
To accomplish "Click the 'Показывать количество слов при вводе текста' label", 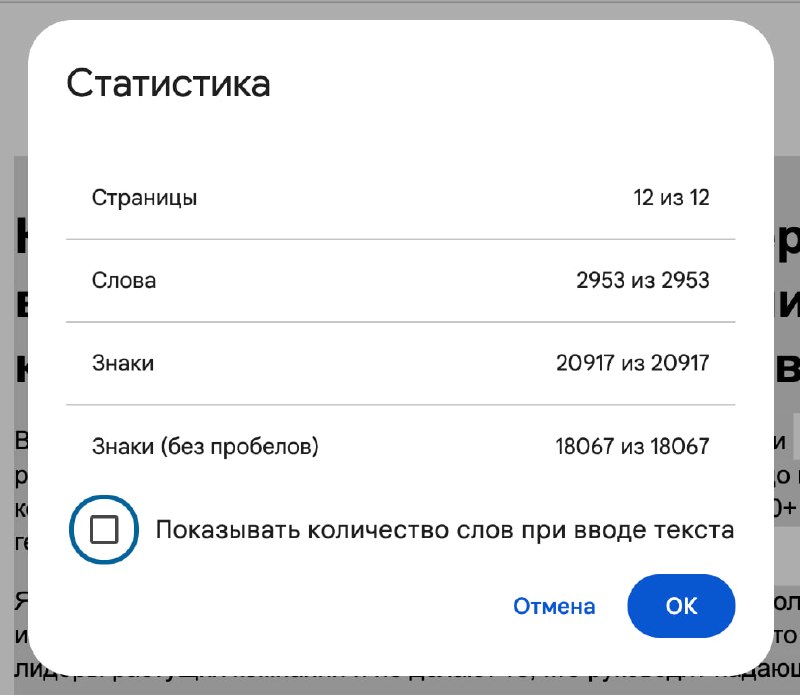I will (444, 530).
